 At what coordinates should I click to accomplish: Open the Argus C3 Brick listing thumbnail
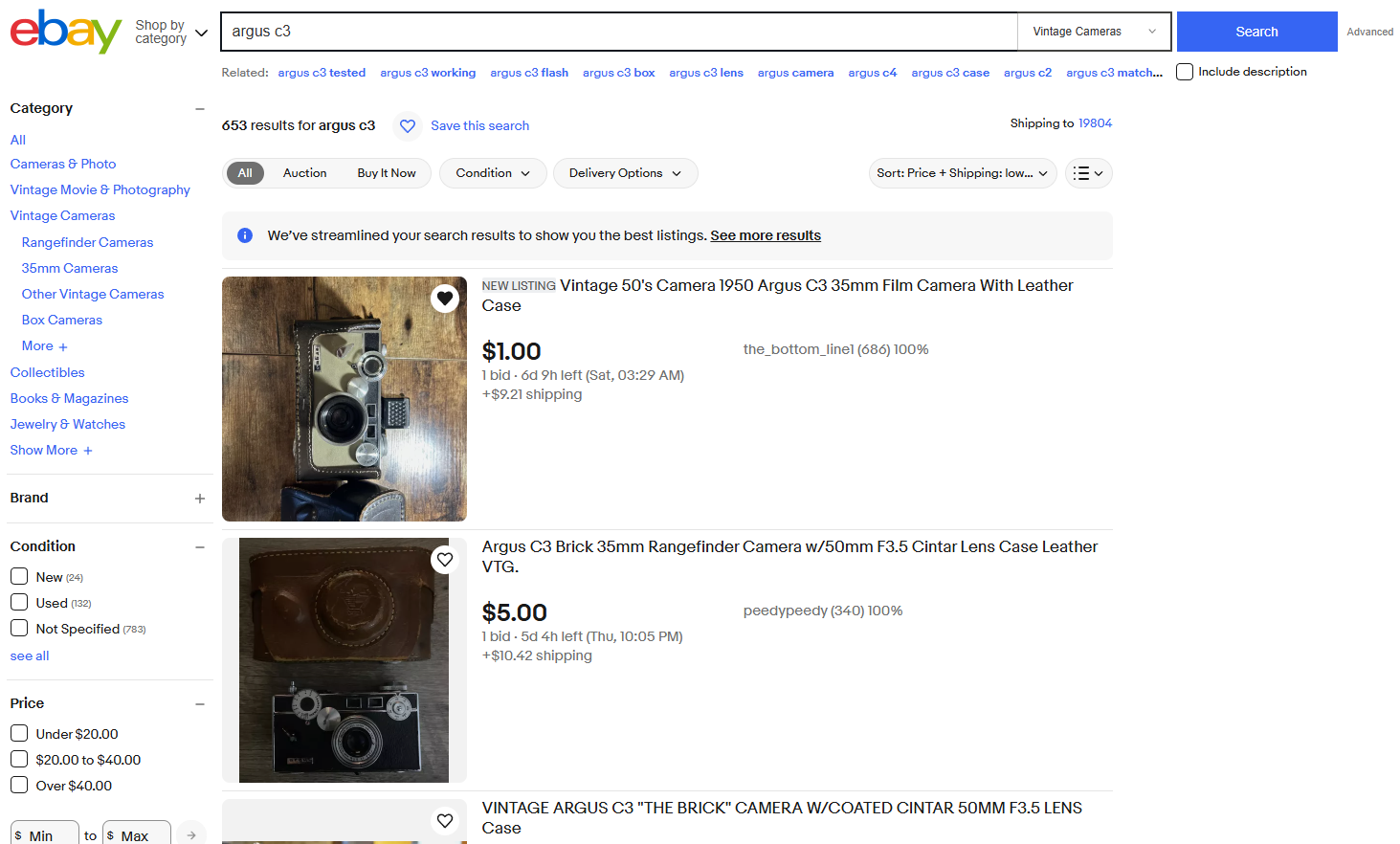344,660
